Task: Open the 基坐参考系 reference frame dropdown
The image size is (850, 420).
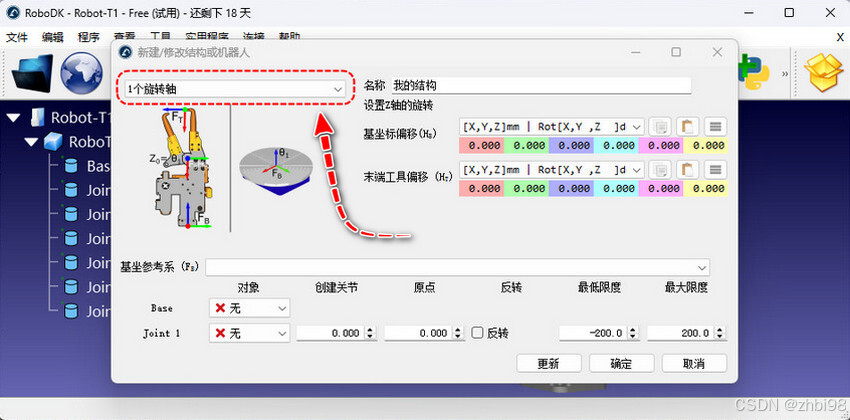Action: point(457,267)
